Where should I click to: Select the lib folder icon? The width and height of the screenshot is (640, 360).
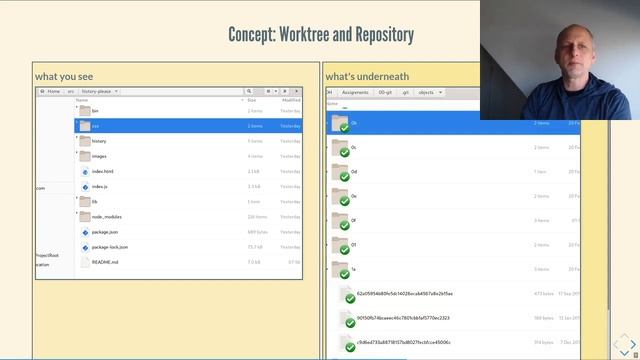tap(85, 201)
